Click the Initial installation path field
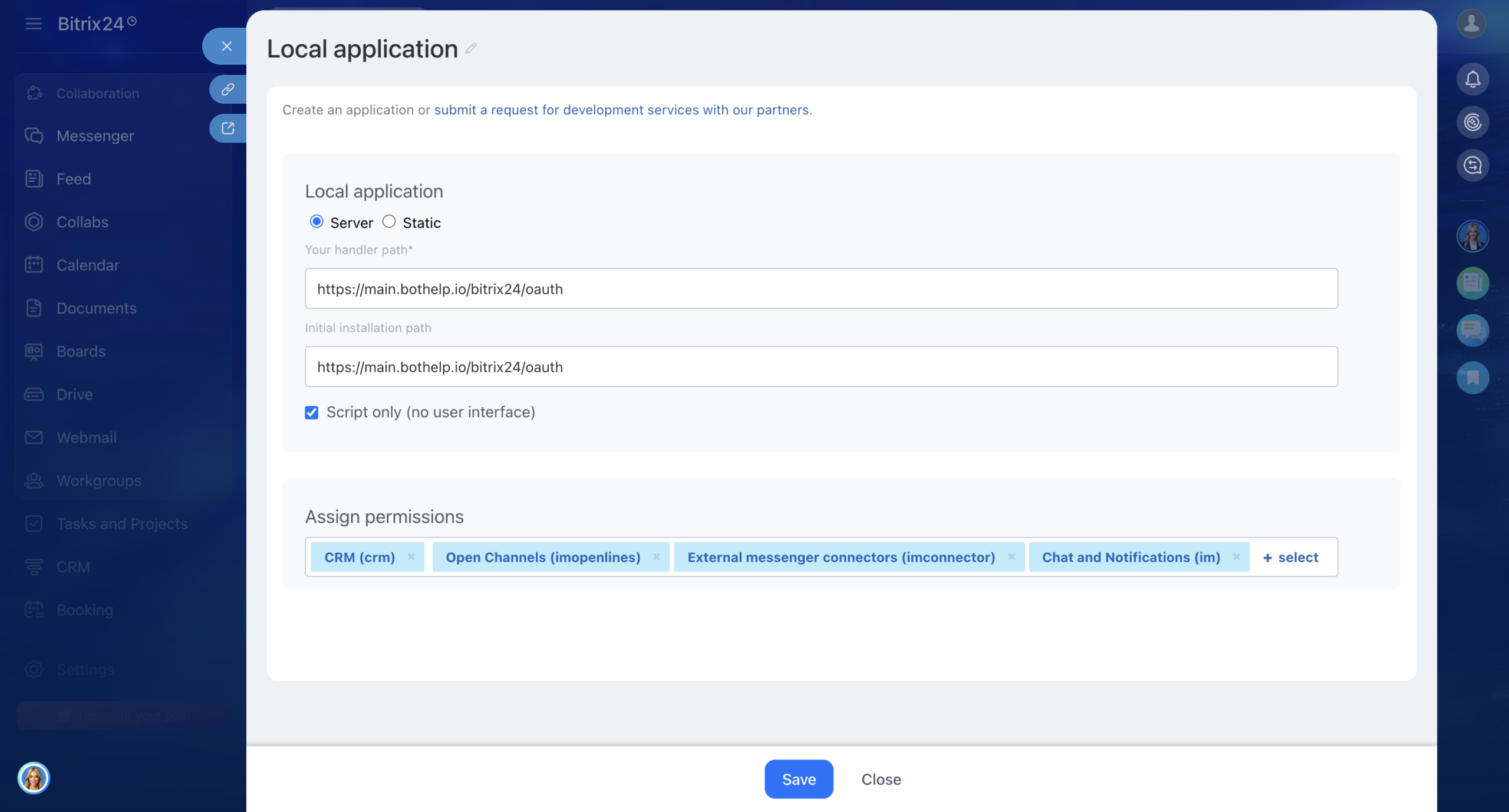The width and height of the screenshot is (1509, 812). 821,367
